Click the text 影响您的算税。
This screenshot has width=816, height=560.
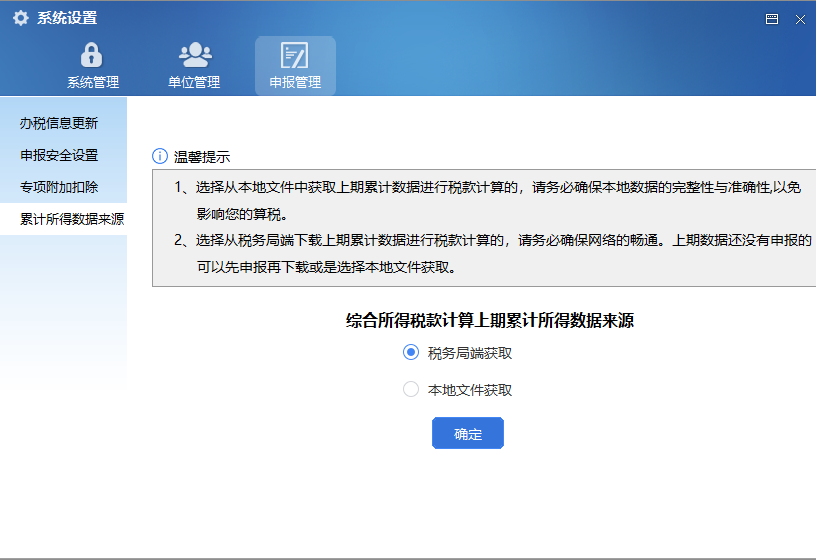(242, 214)
